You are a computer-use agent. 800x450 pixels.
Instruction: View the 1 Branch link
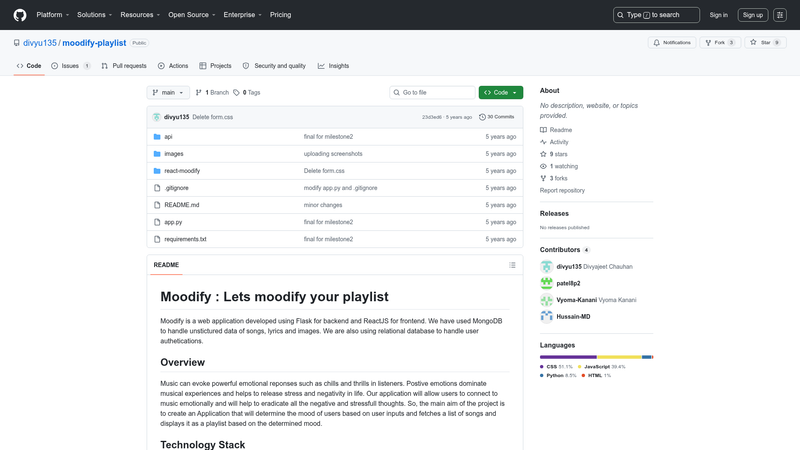pyautogui.click(x=212, y=92)
